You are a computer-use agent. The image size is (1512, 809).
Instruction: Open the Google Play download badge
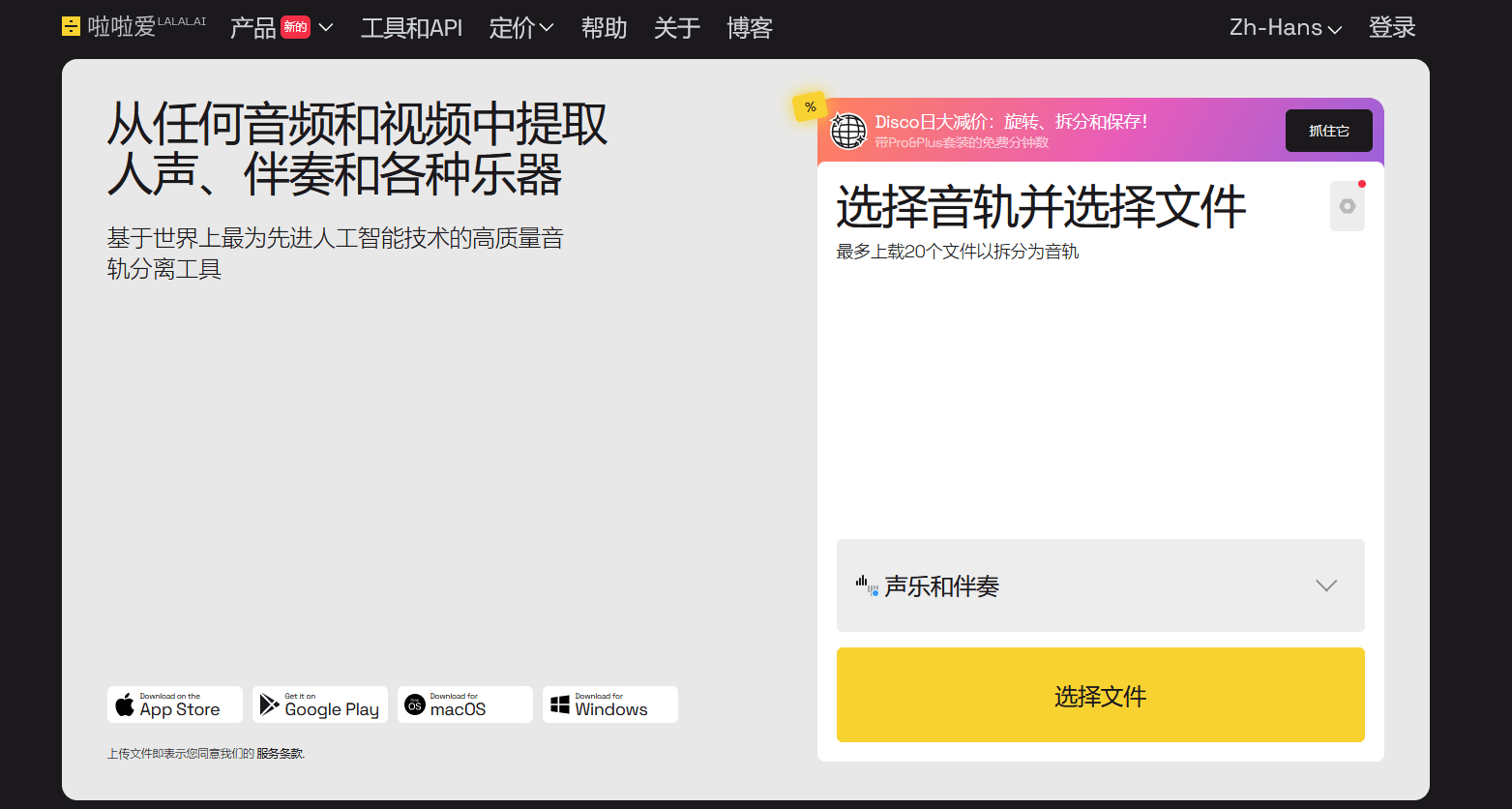320,704
